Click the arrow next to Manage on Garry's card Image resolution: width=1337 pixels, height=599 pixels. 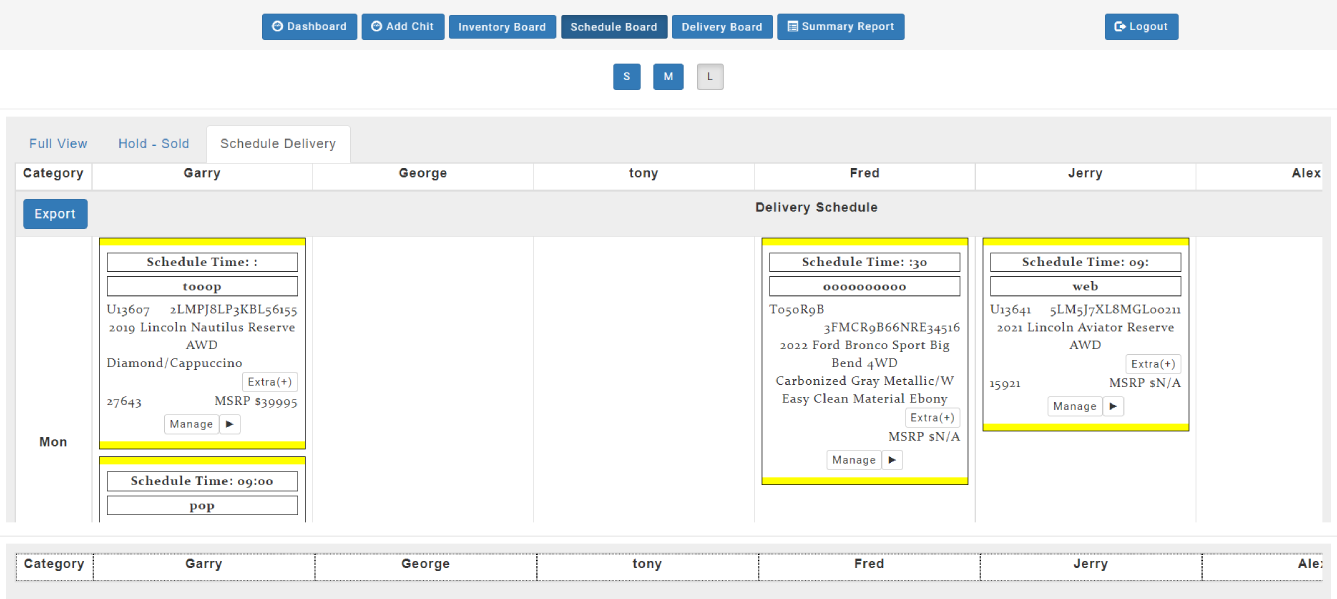coord(230,424)
